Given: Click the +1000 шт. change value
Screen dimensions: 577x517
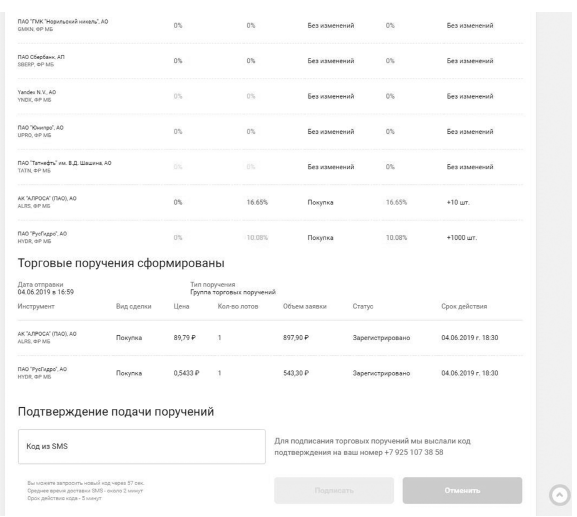Looking at the screenshot, I should tap(462, 238).
